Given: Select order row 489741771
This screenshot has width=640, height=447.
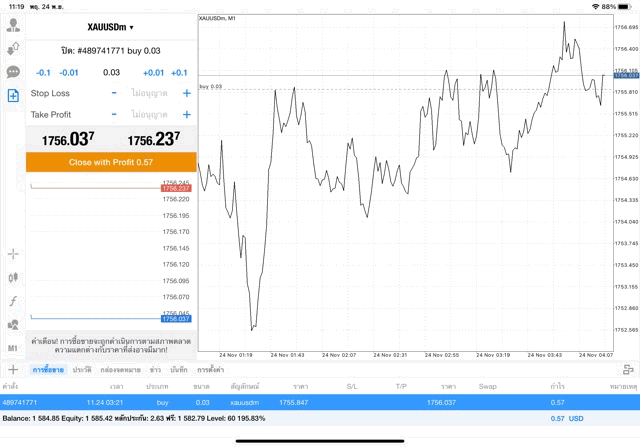Looking at the screenshot, I should point(320,402).
